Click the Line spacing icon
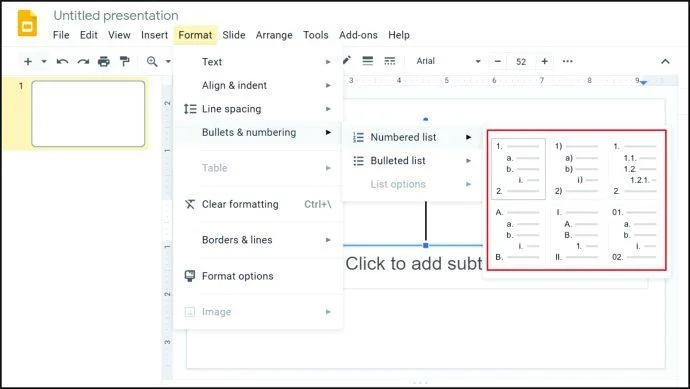Viewport: 690px width, 389px height. [x=190, y=109]
